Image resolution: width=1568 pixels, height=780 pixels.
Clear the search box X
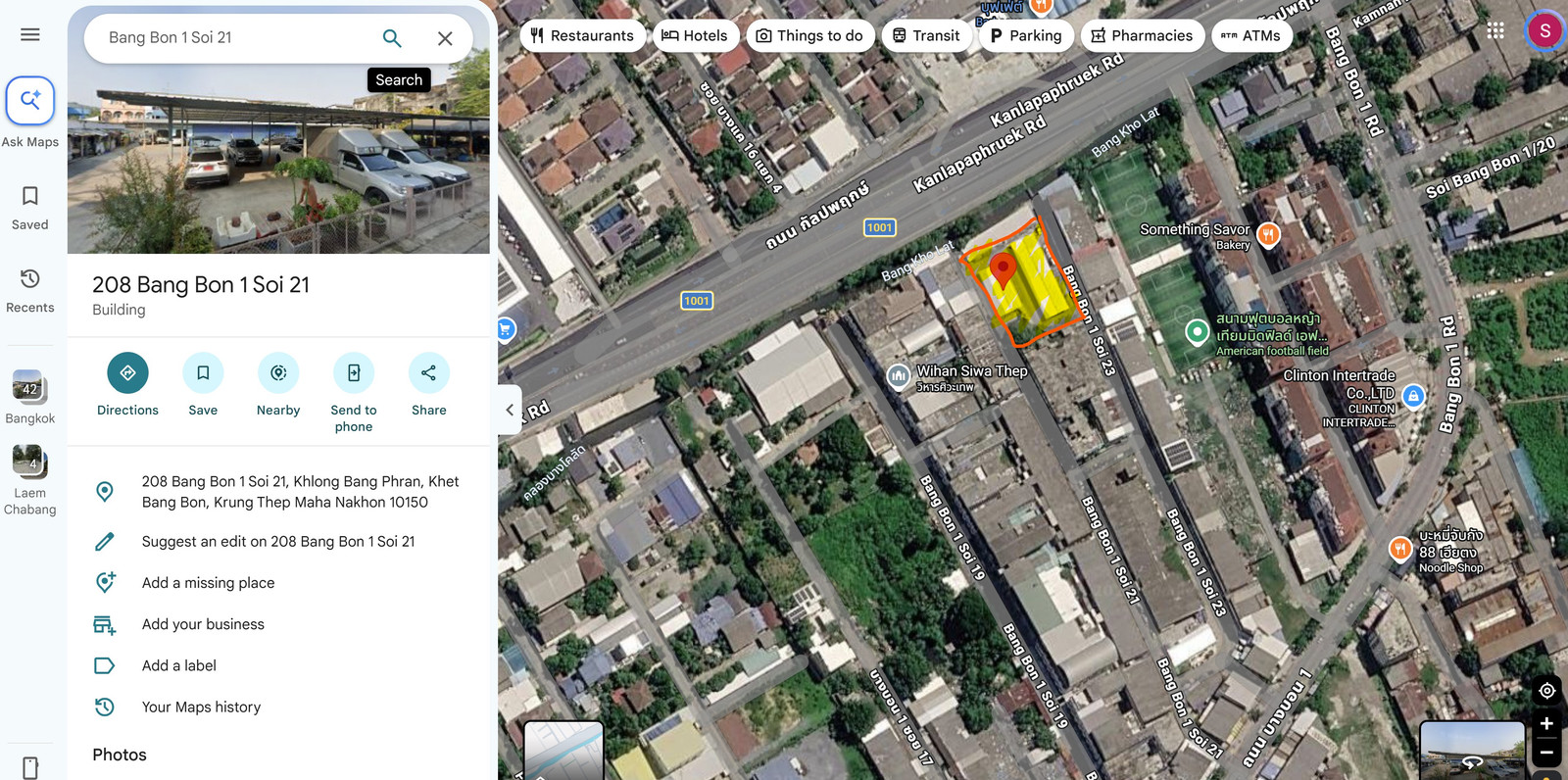tap(445, 38)
